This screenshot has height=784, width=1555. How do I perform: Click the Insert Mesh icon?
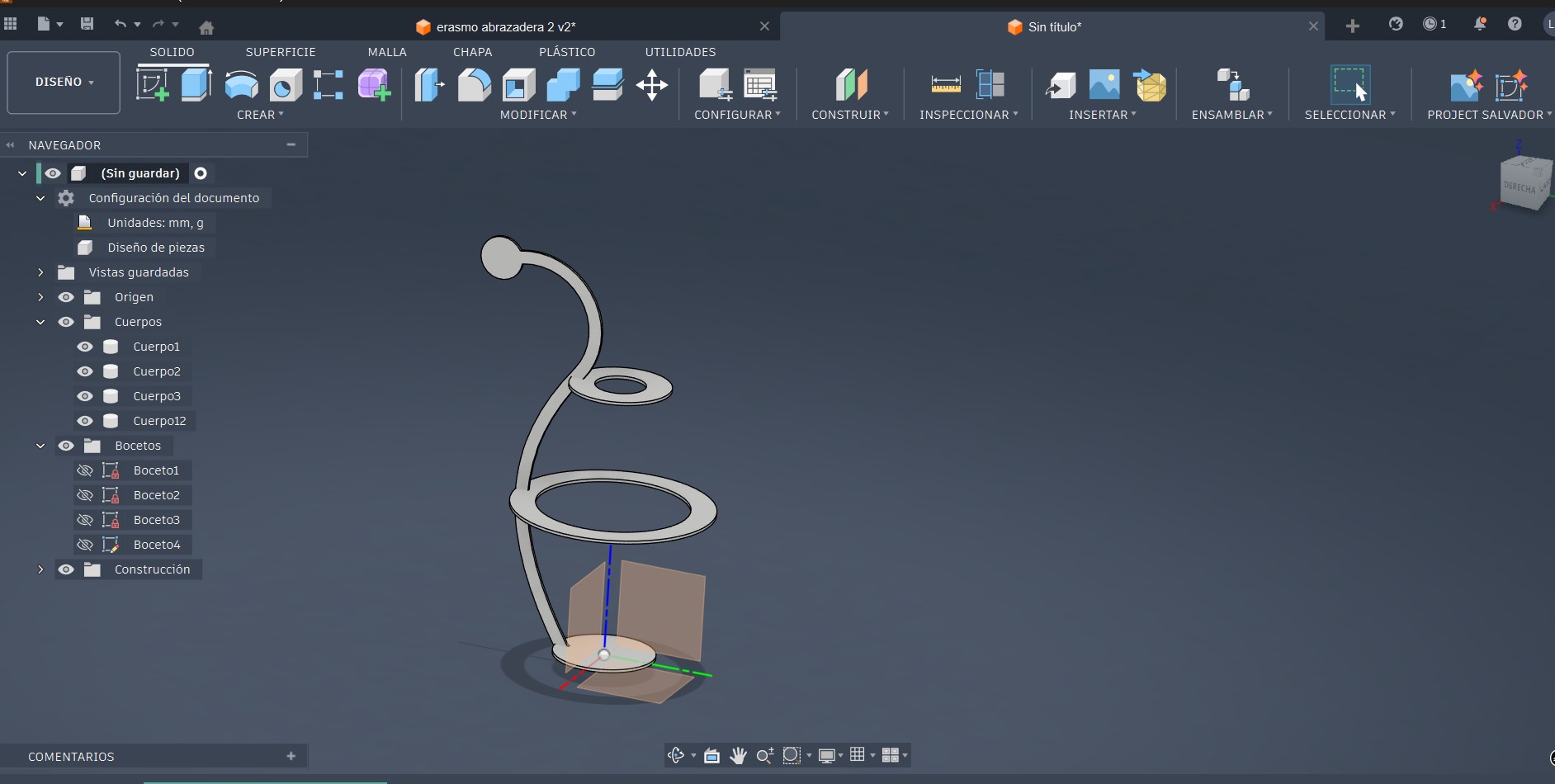point(1150,85)
